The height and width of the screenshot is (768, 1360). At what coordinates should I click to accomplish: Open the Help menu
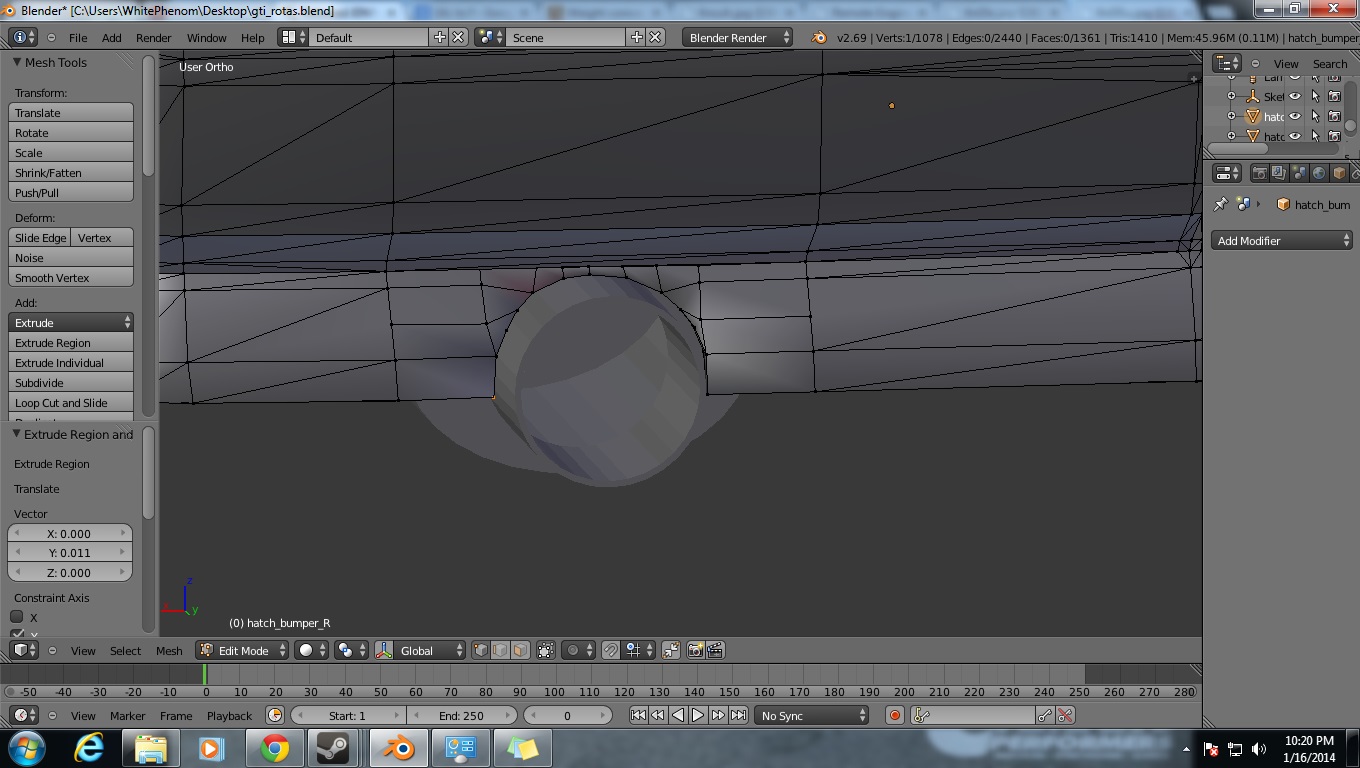252,38
